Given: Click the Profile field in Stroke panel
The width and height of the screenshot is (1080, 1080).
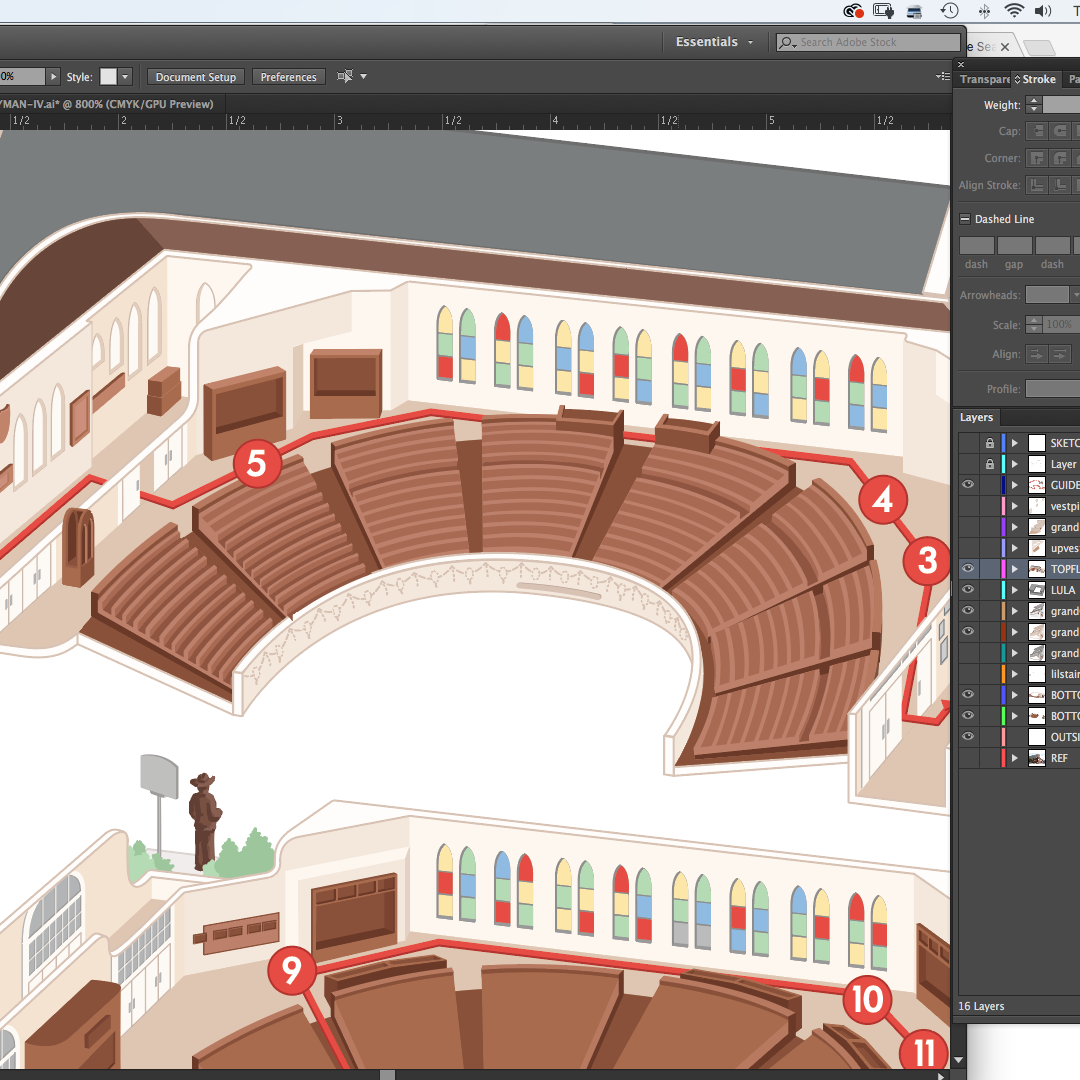Looking at the screenshot, I should point(1052,388).
